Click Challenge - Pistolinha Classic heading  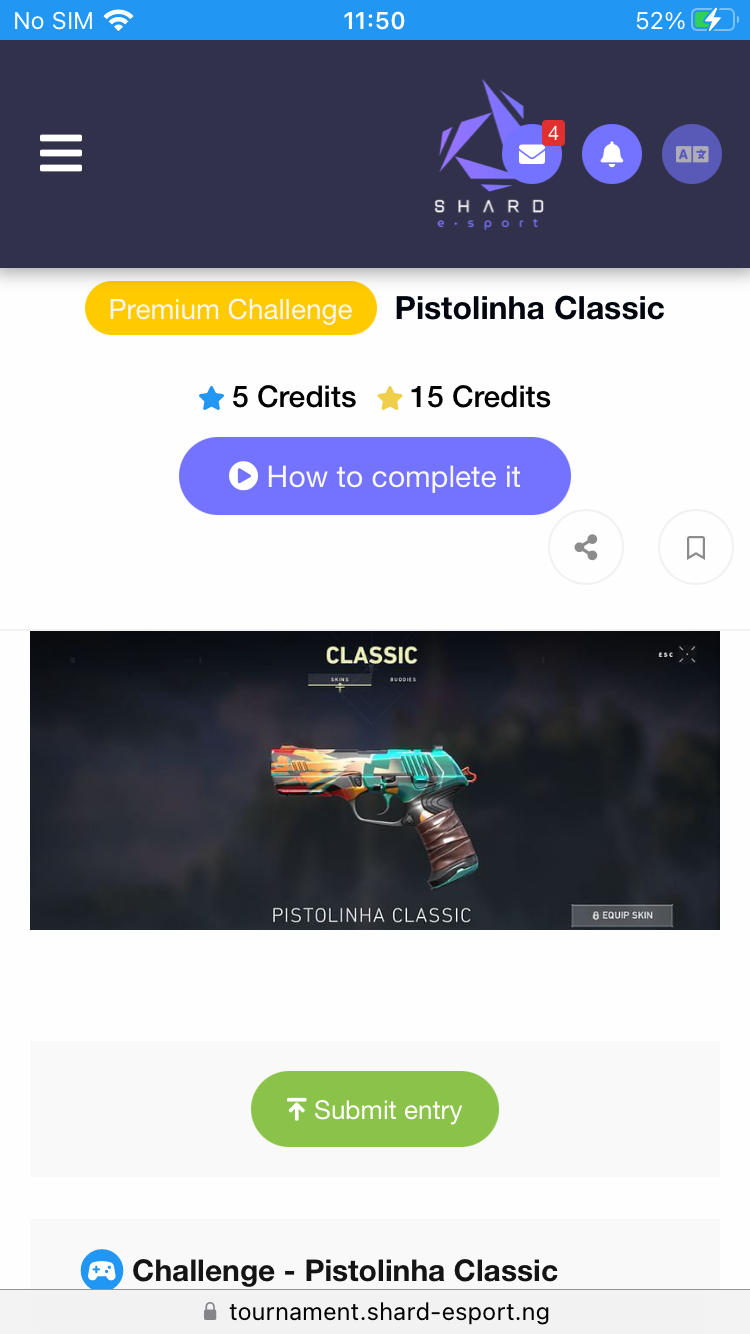click(345, 1271)
